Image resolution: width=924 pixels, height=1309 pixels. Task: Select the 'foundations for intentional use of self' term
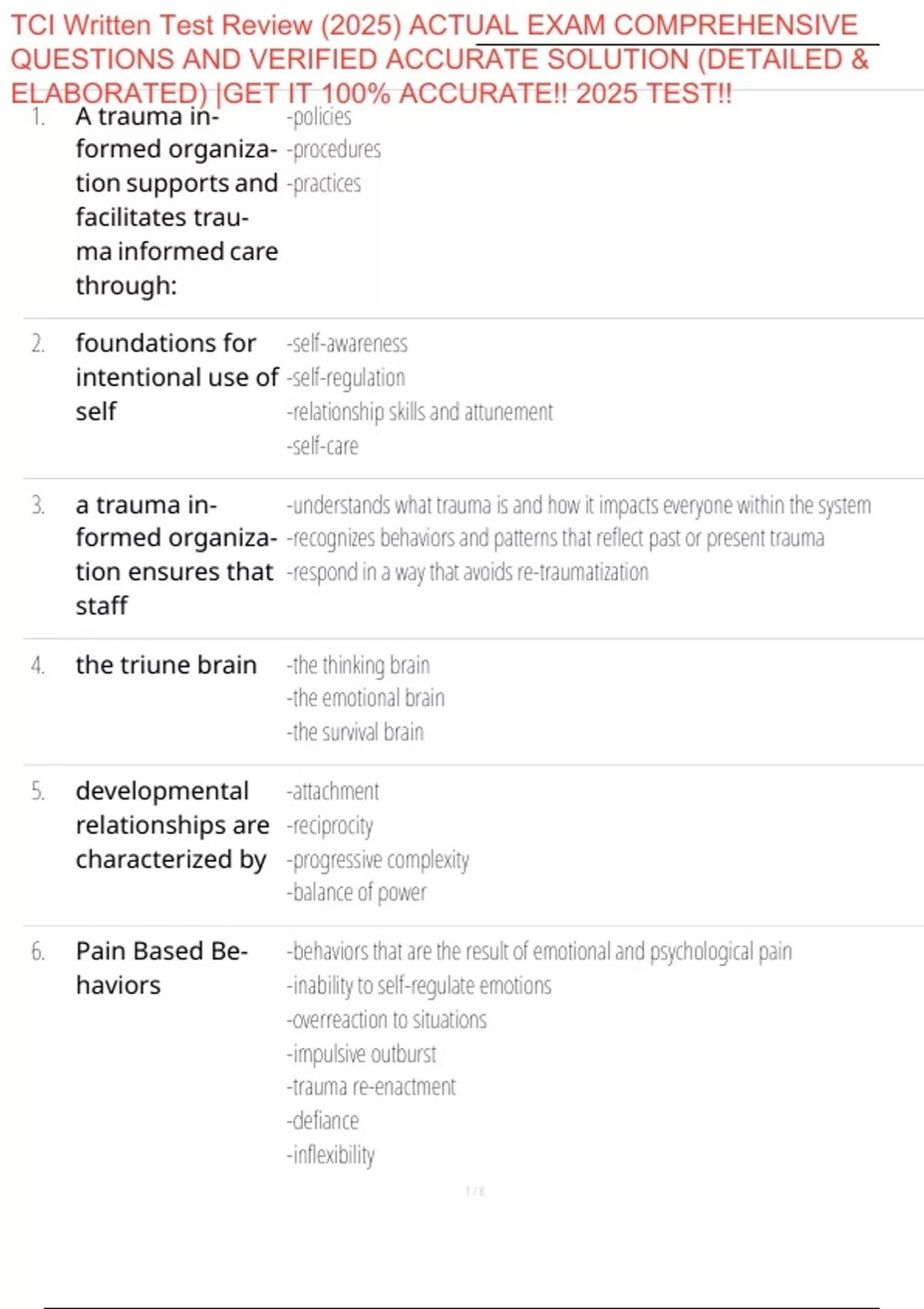[176, 377]
